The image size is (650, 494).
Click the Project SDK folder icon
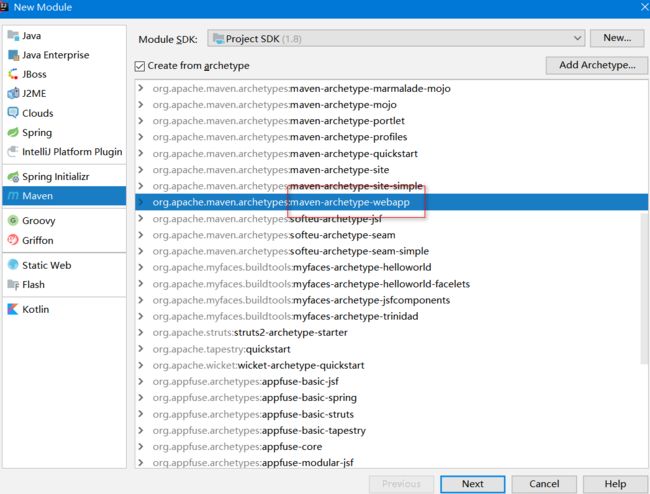tap(218, 39)
